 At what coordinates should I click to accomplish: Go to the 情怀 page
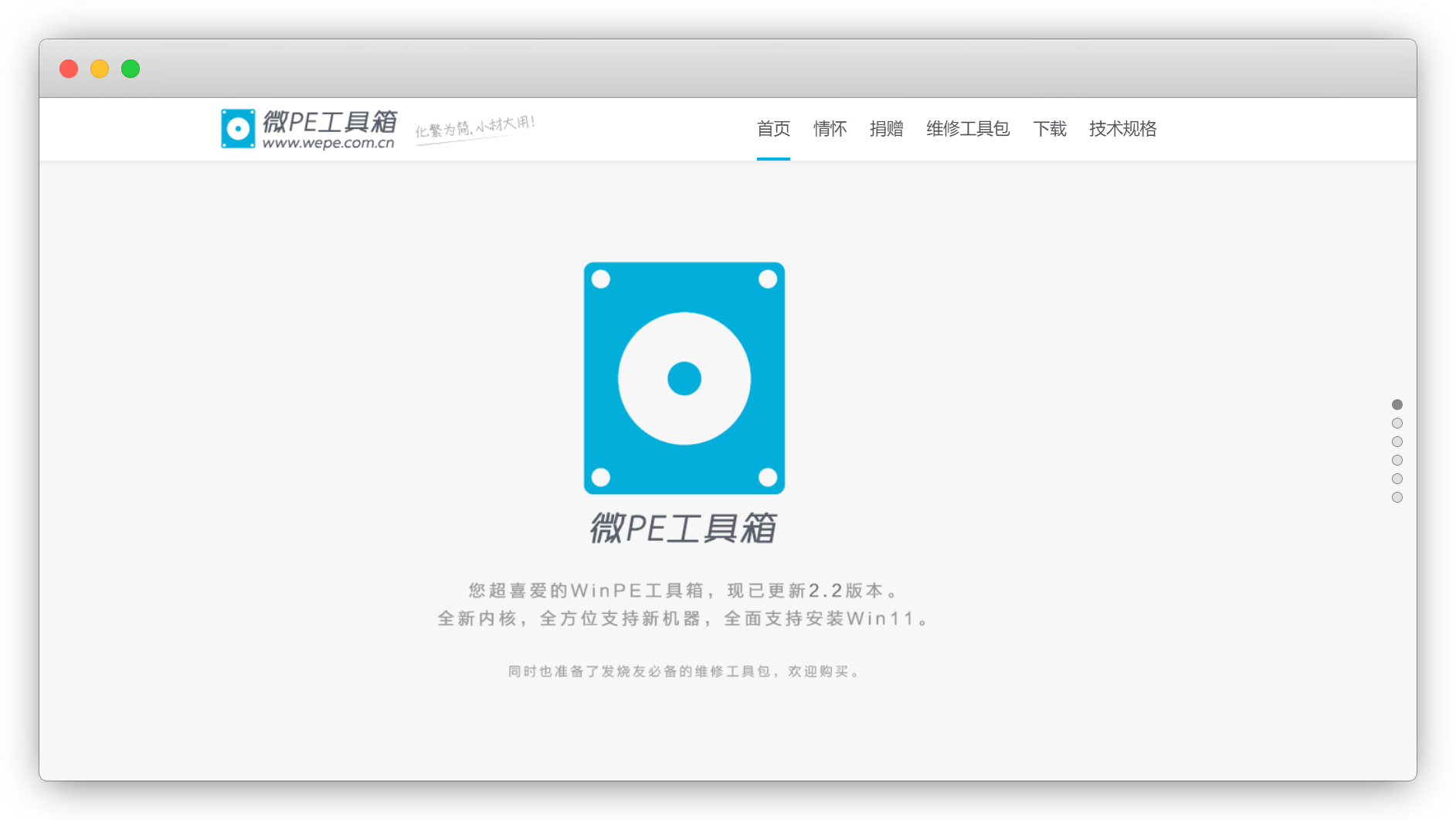point(830,129)
